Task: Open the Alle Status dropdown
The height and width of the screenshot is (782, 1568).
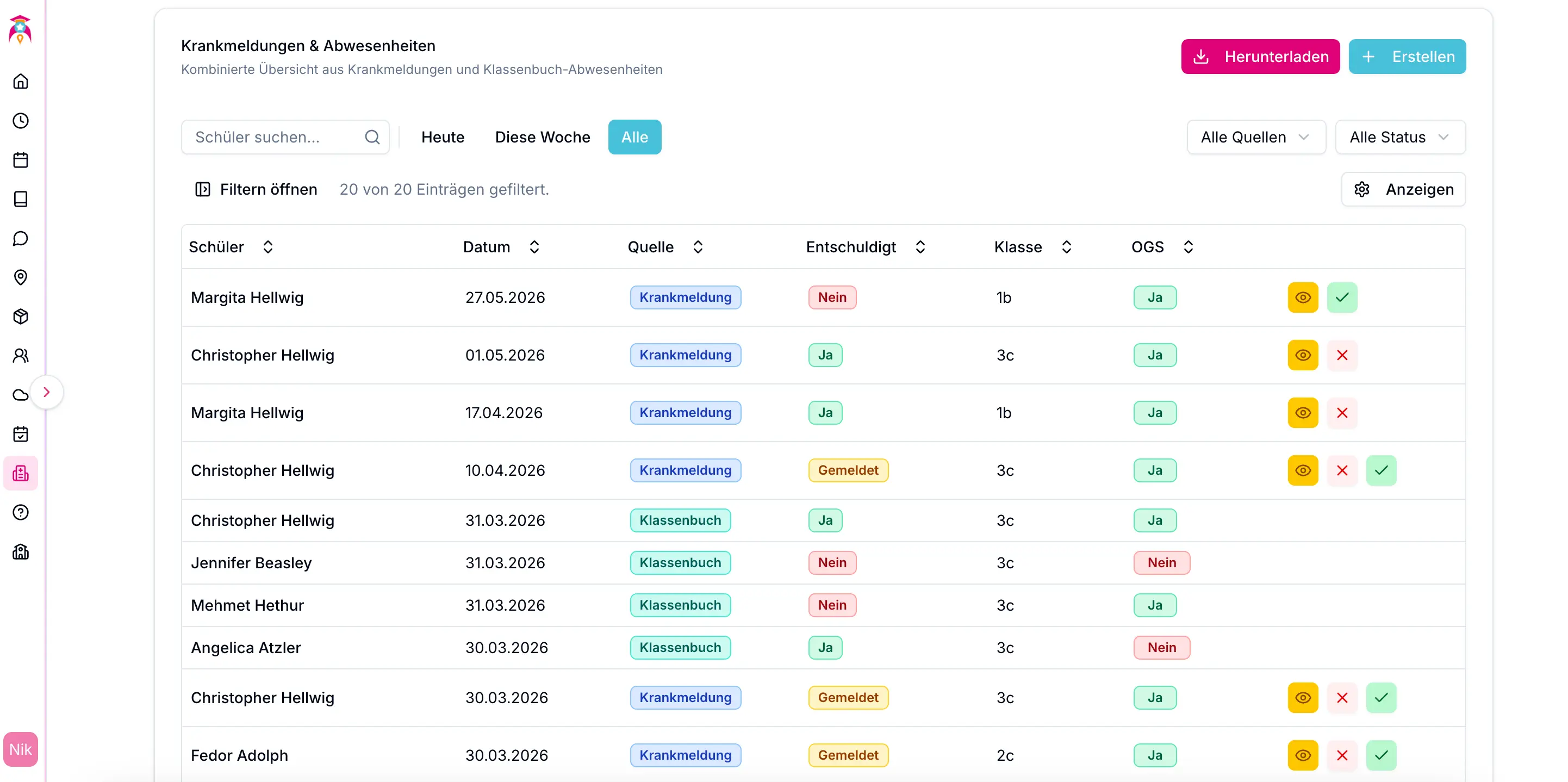Action: click(1399, 137)
